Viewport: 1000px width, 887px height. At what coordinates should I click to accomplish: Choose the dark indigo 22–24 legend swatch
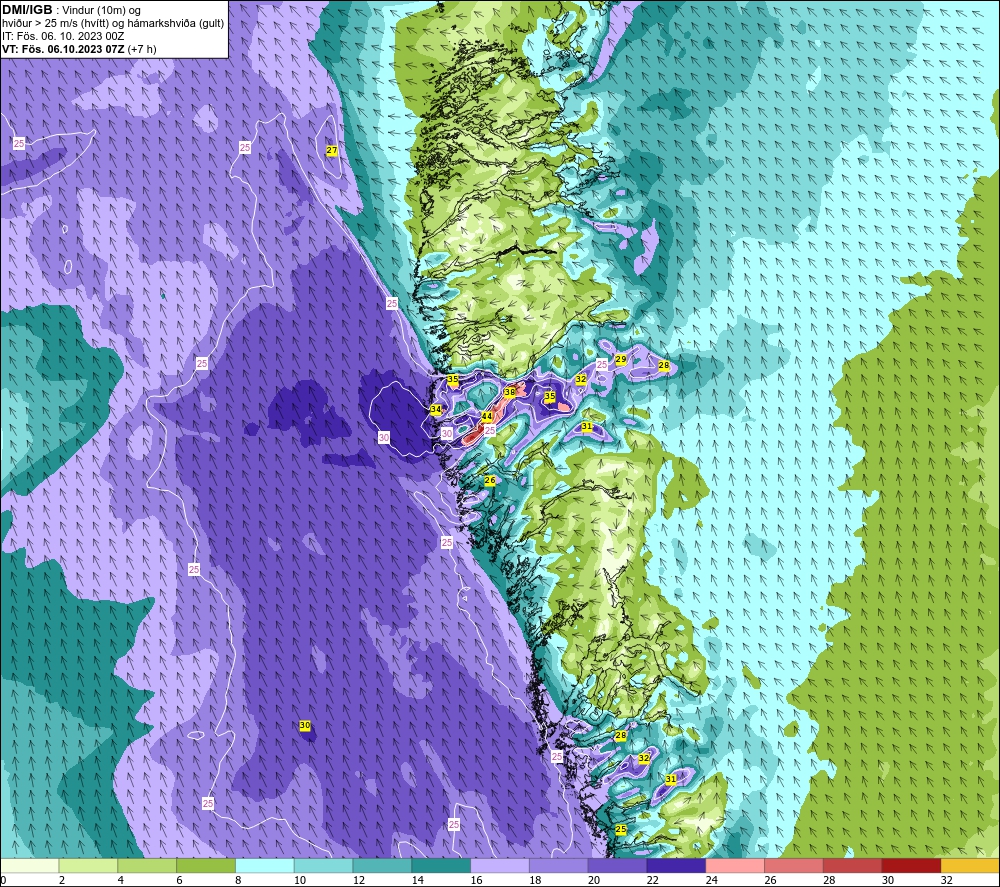coord(676,865)
